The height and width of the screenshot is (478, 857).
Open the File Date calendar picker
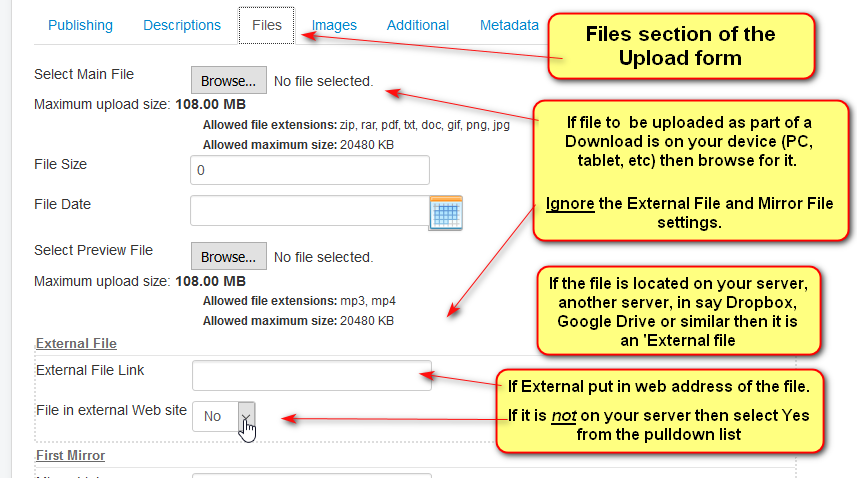click(446, 213)
